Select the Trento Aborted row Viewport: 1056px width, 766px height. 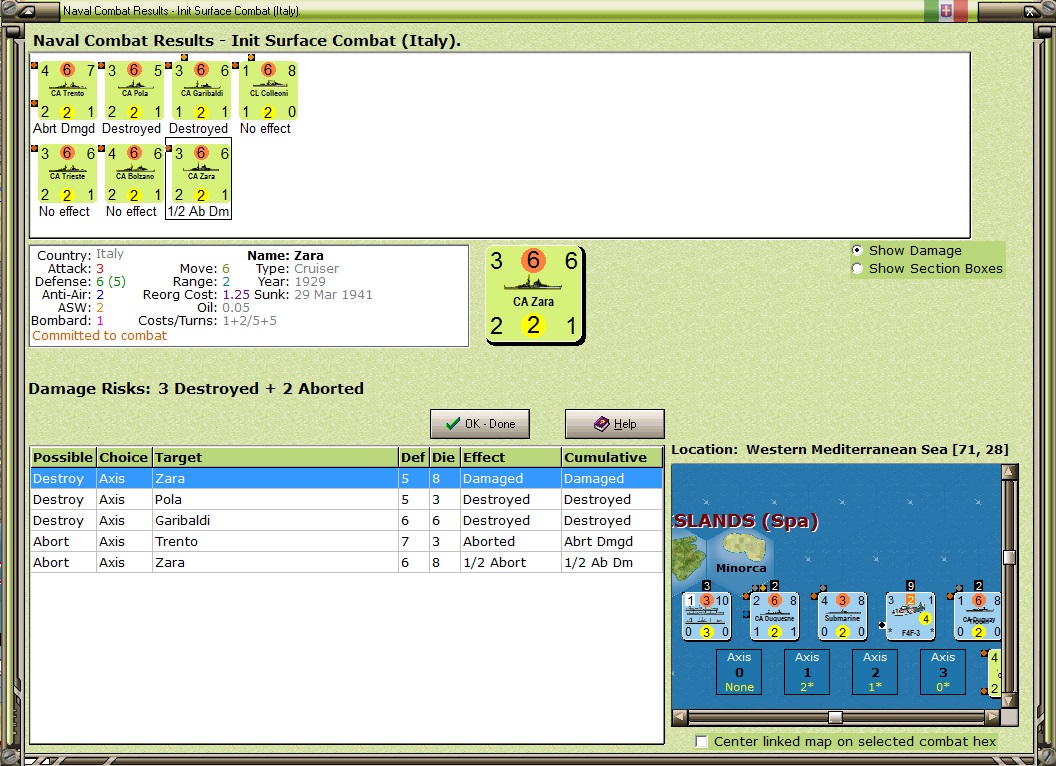coord(347,541)
